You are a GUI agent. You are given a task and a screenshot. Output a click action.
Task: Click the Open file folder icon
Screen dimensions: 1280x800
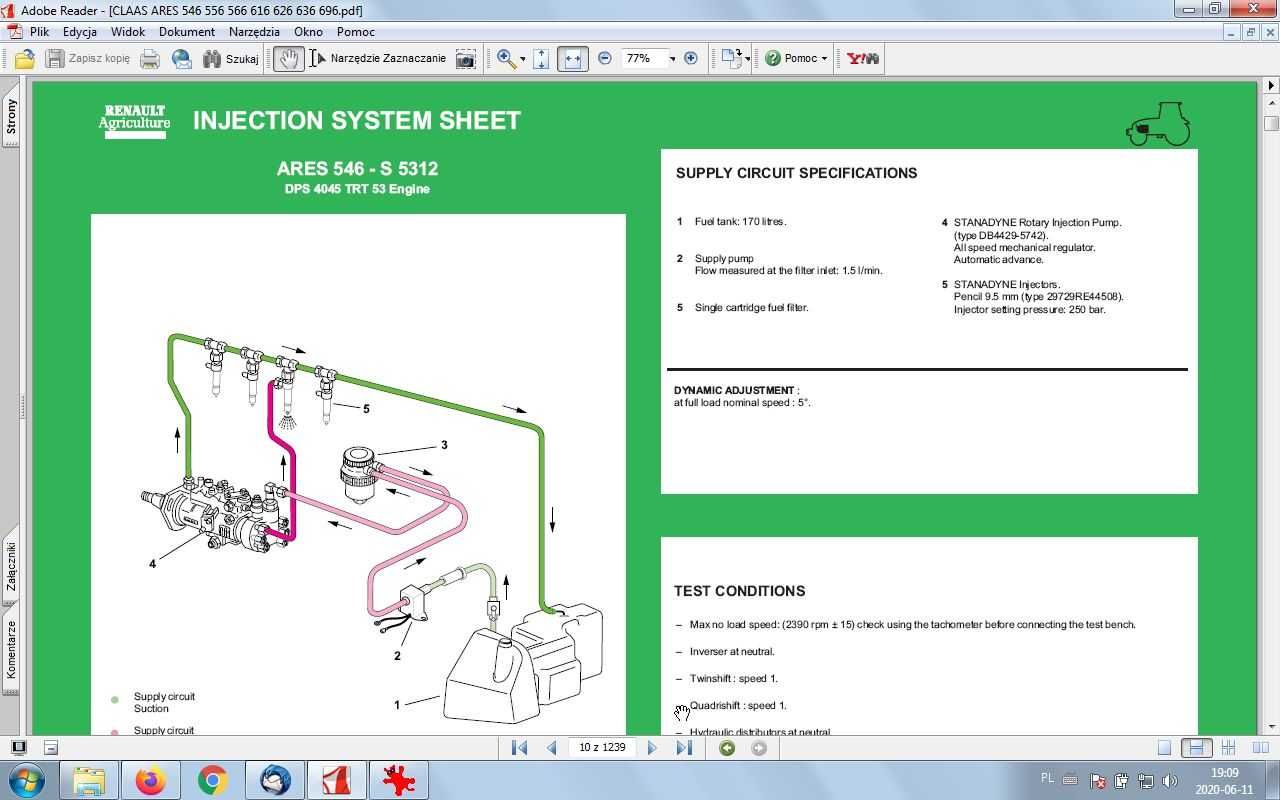click(x=24, y=59)
